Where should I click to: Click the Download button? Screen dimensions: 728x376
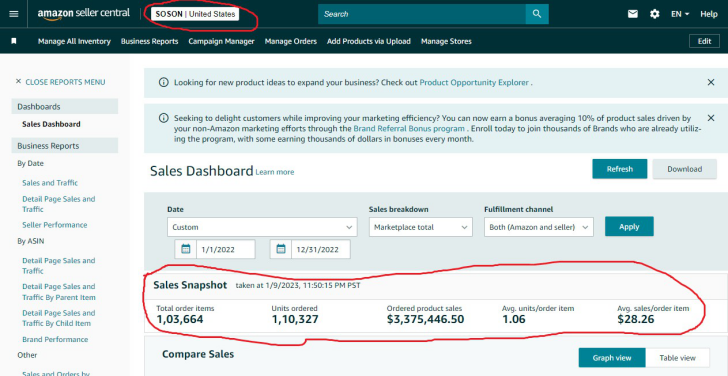click(x=685, y=169)
